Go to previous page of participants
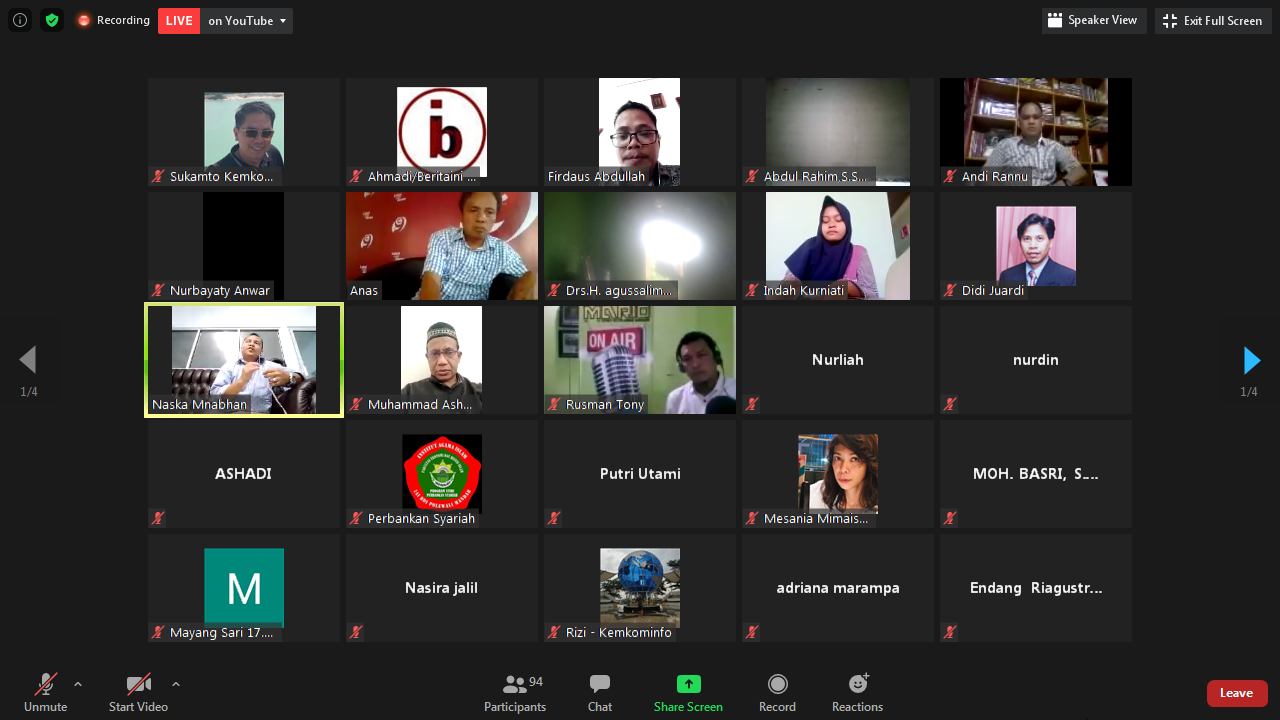The image size is (1280, 720). click(x=28, y=360)
